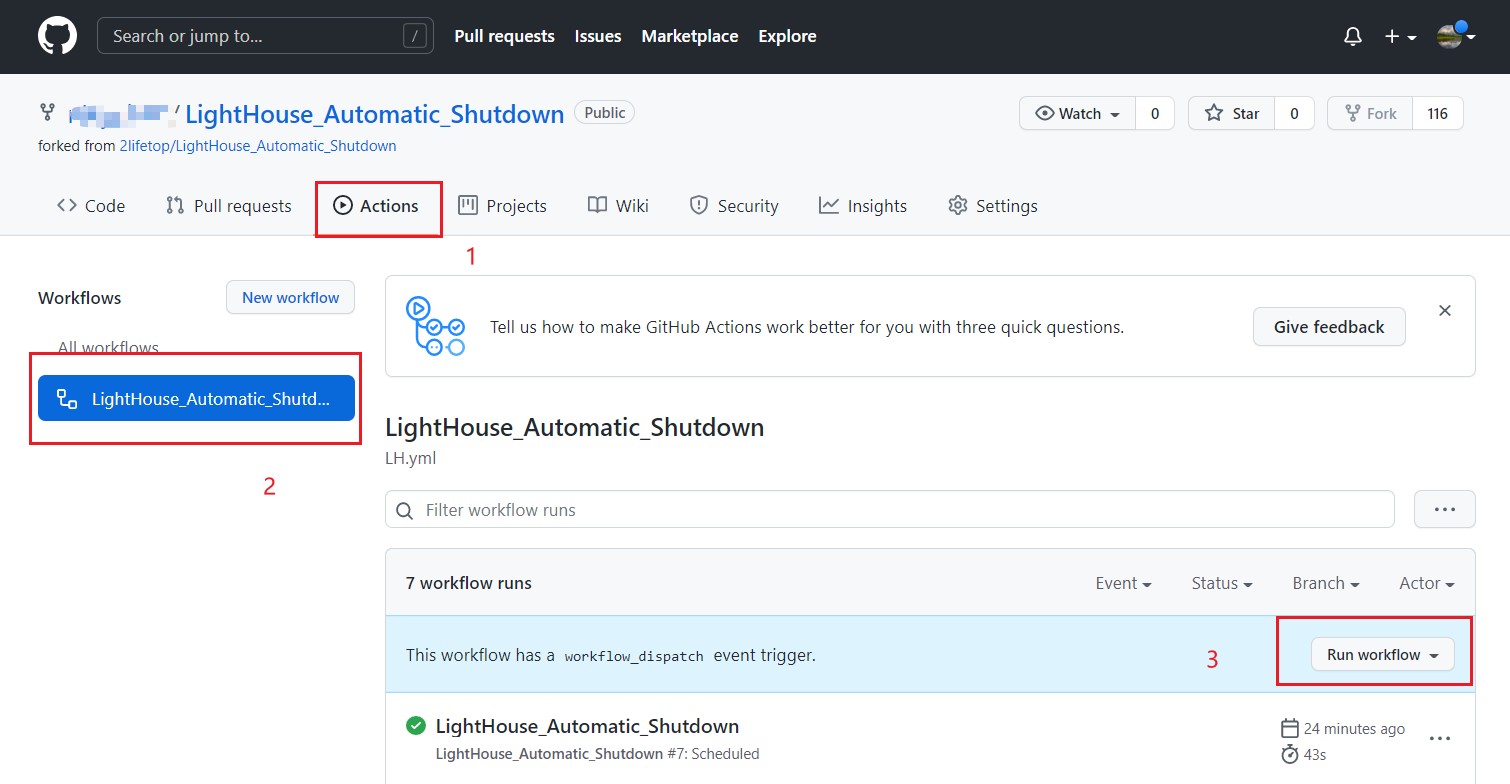1510x784 pixels.
Task: Open the Actor filter dropdown
Action: pyautogui.click(x=1427, y=583)
